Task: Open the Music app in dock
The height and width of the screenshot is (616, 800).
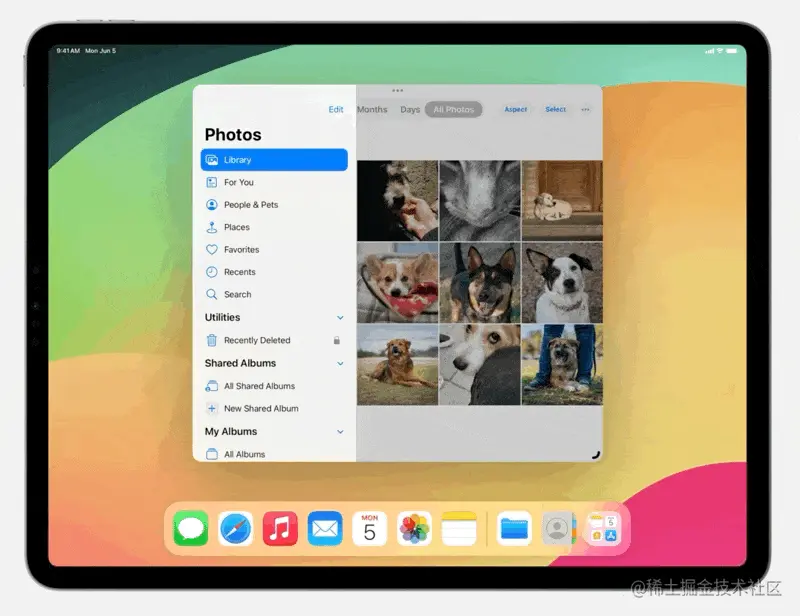Action: click(280, 528)
